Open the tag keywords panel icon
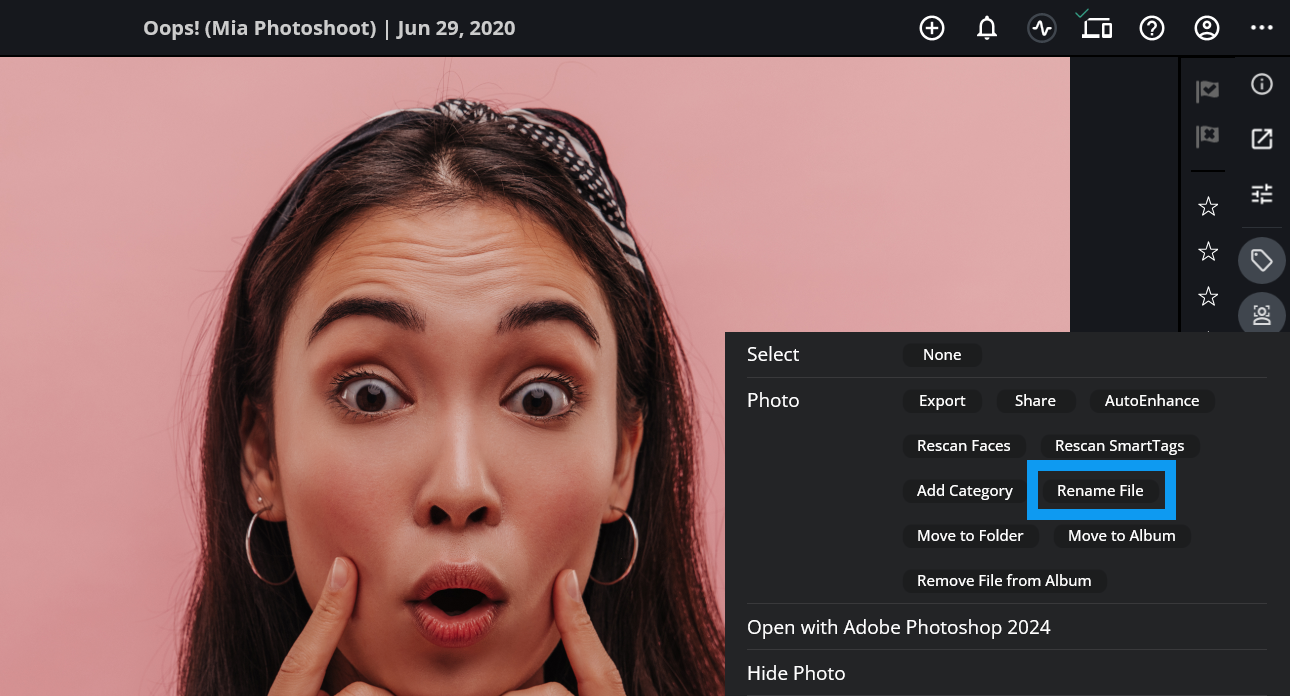 1262,261
